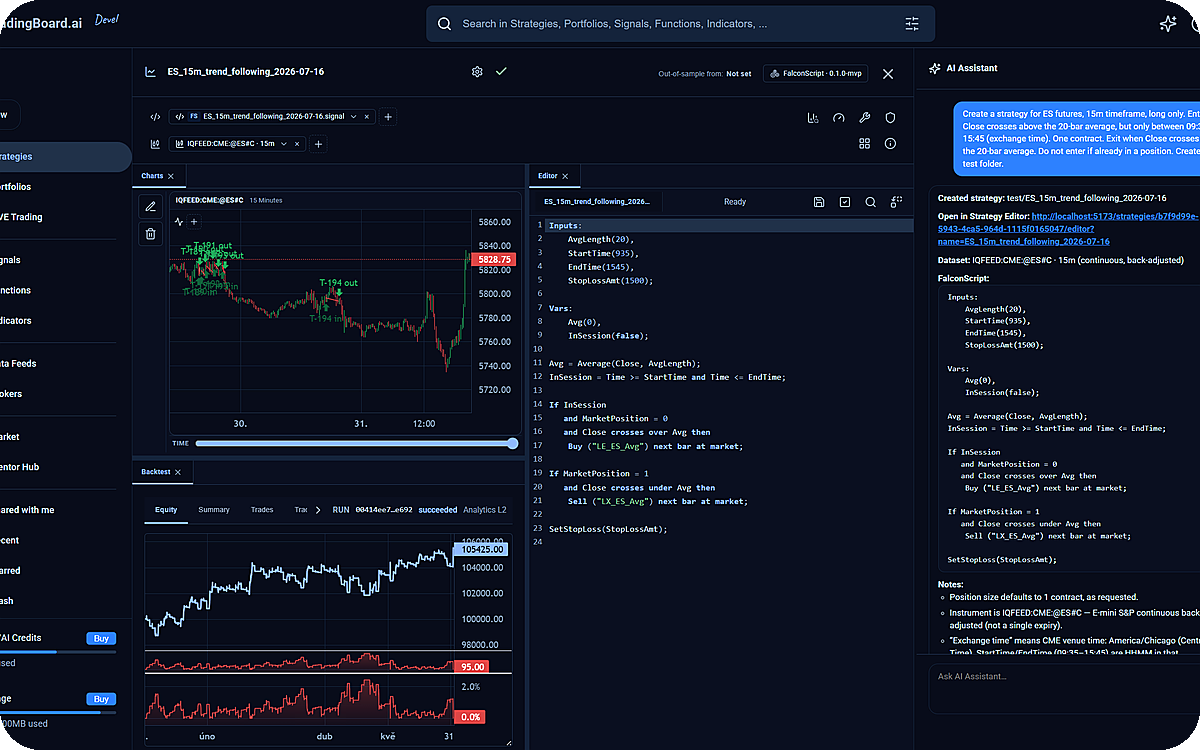Select the chart drawing pencil tool
The height and width of the screenshot is (750, 1200).
point(150,207)
